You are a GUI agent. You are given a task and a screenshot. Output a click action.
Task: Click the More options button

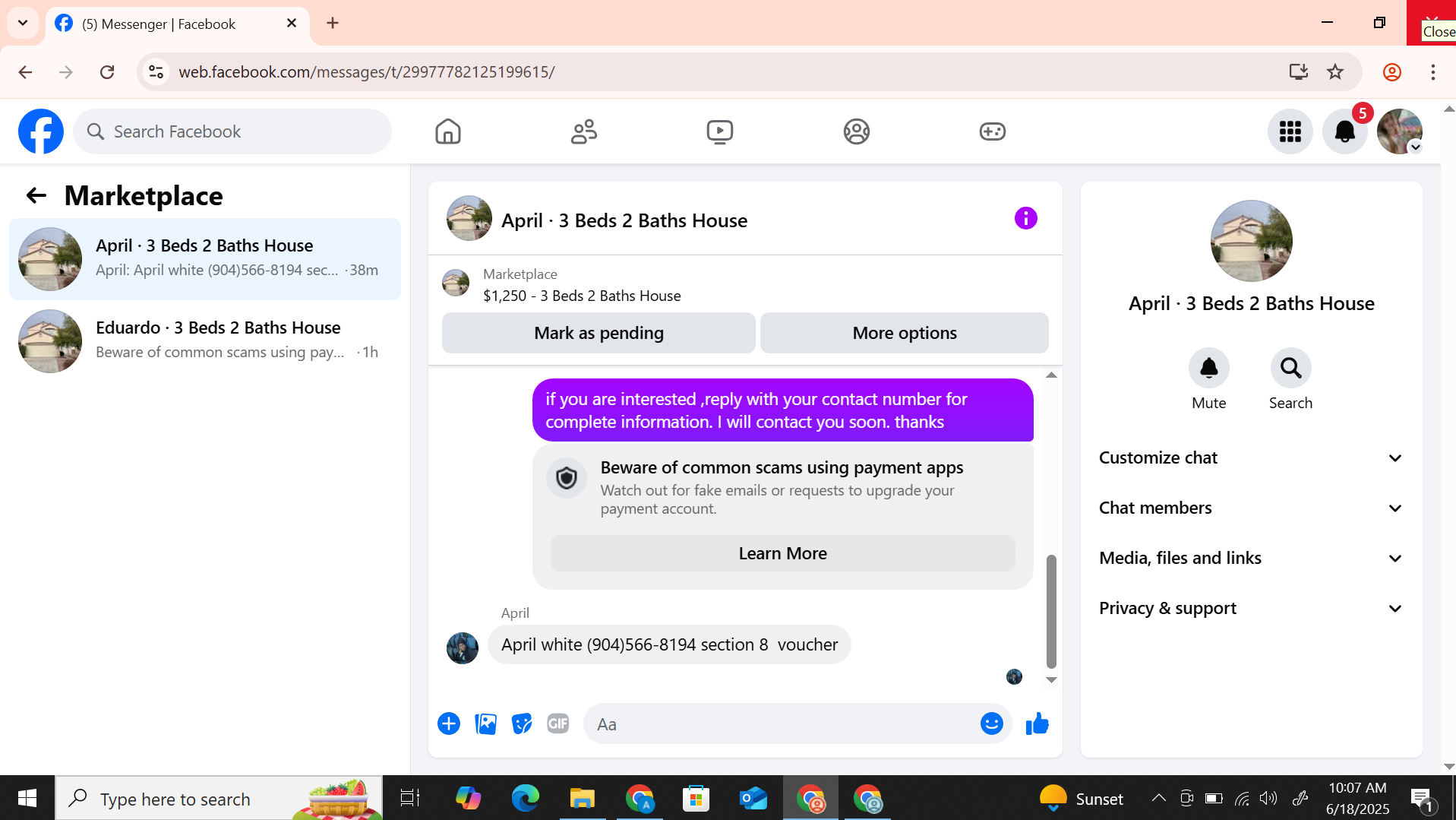pyautogui.click(x=904, y=333)
